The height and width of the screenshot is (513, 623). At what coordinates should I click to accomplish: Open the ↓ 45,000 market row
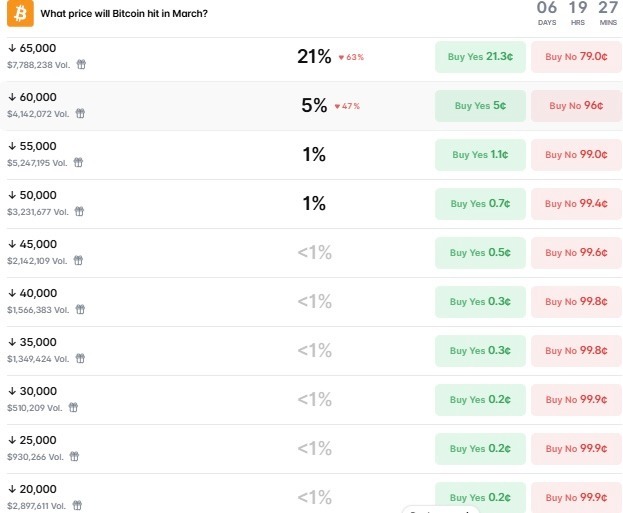[x=33, y=244]
